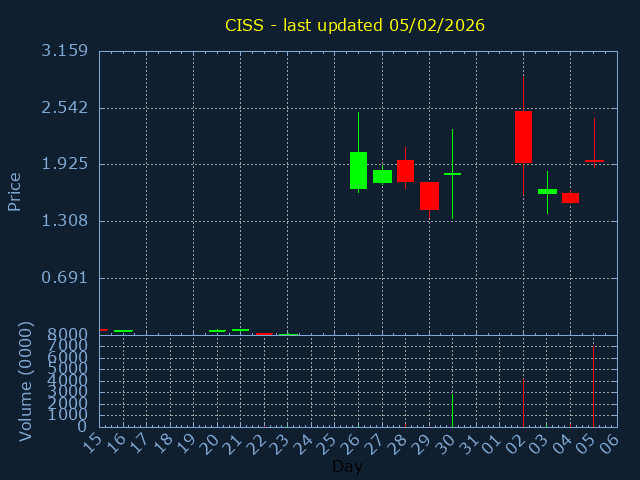Select the red doji candle on day 05
640x480 pixels.
pos(594,160)
